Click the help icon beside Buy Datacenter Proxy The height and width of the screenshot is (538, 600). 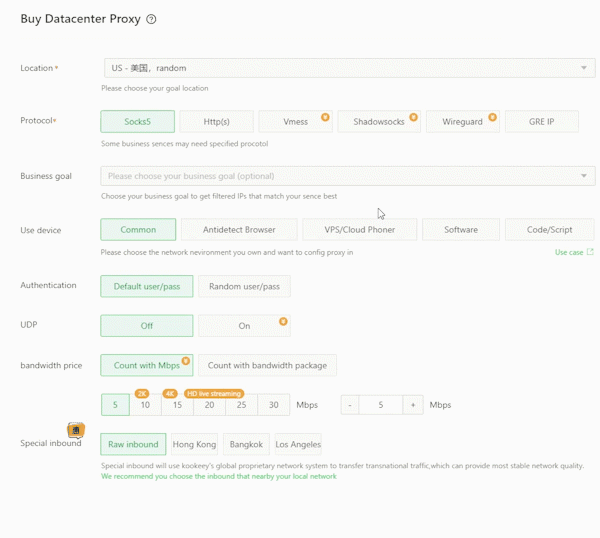151,19
